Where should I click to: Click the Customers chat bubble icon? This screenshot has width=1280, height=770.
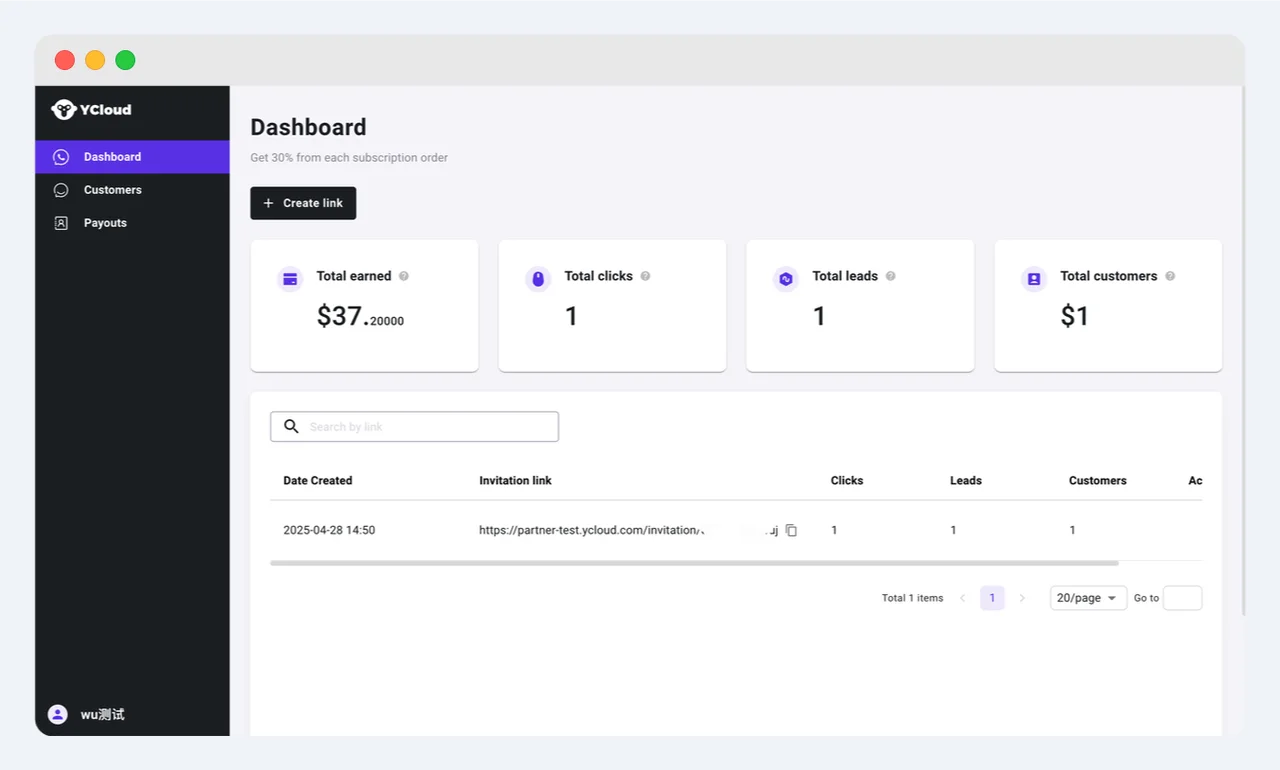[x=61, y=190]
